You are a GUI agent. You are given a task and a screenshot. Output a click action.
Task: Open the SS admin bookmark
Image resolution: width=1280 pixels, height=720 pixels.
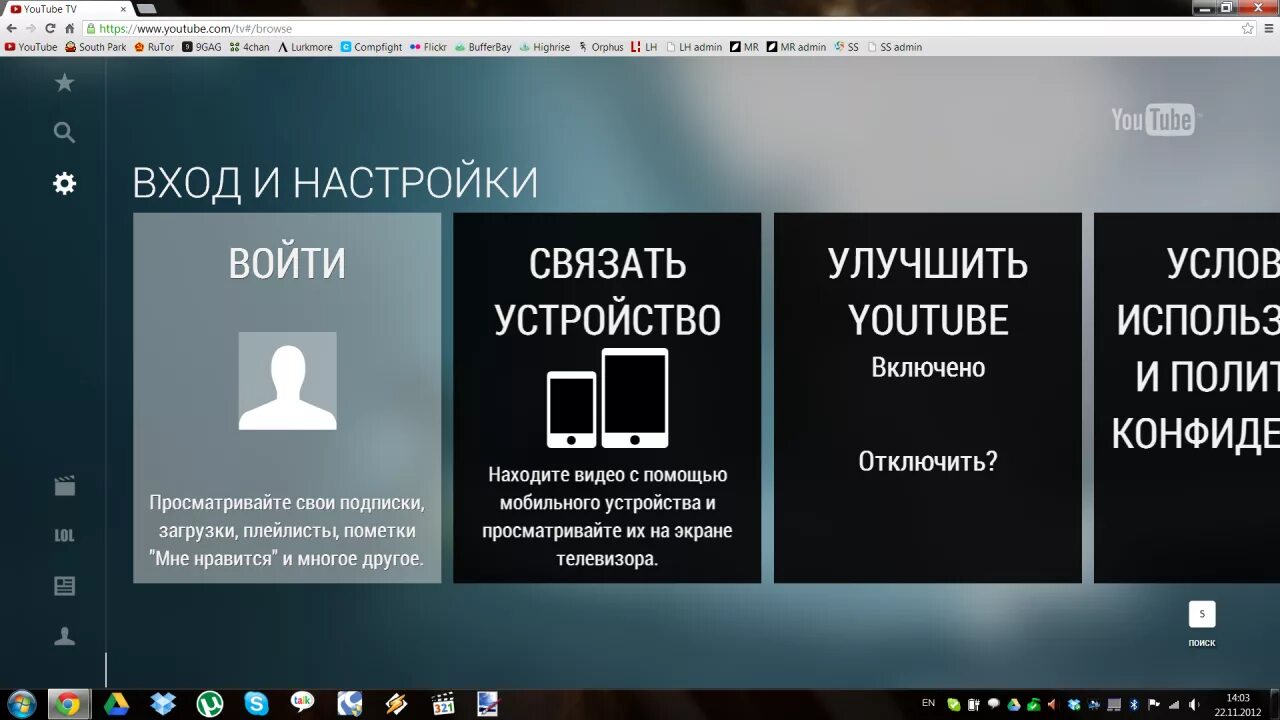coord(895,47)
